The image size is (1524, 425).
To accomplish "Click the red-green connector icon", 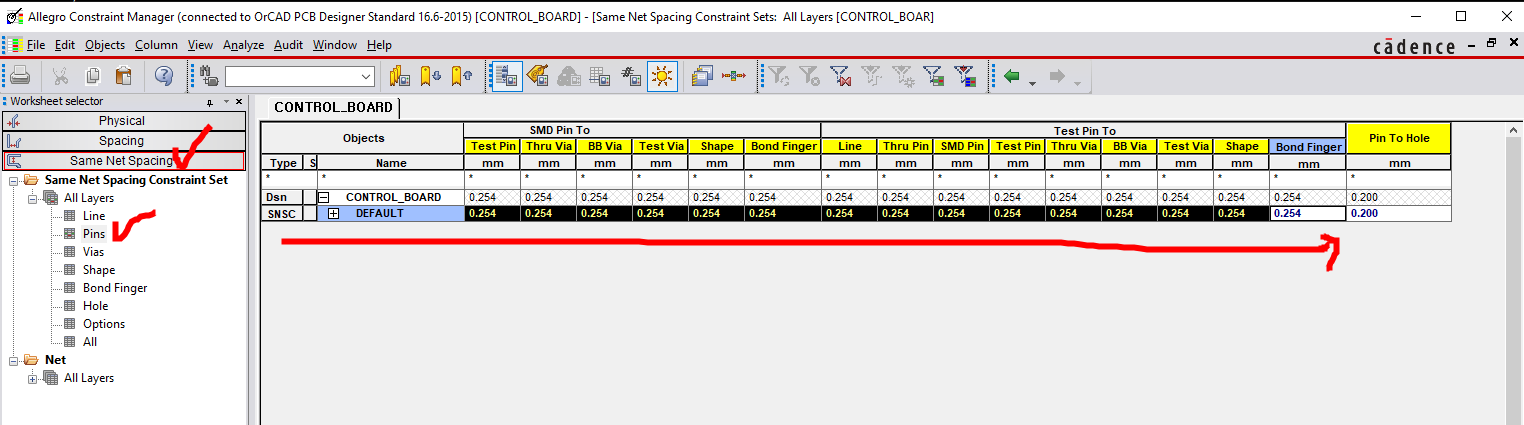I will point(735,76).
